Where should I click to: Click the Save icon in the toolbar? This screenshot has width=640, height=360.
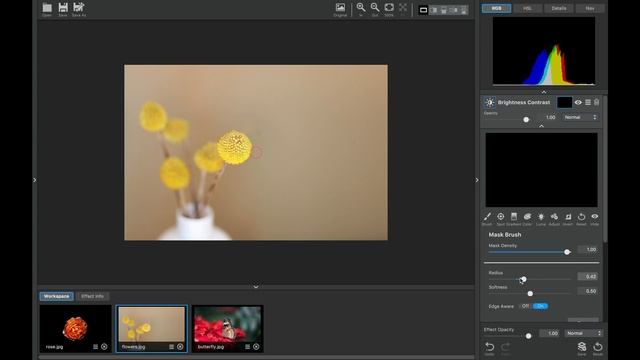[63, 7]
